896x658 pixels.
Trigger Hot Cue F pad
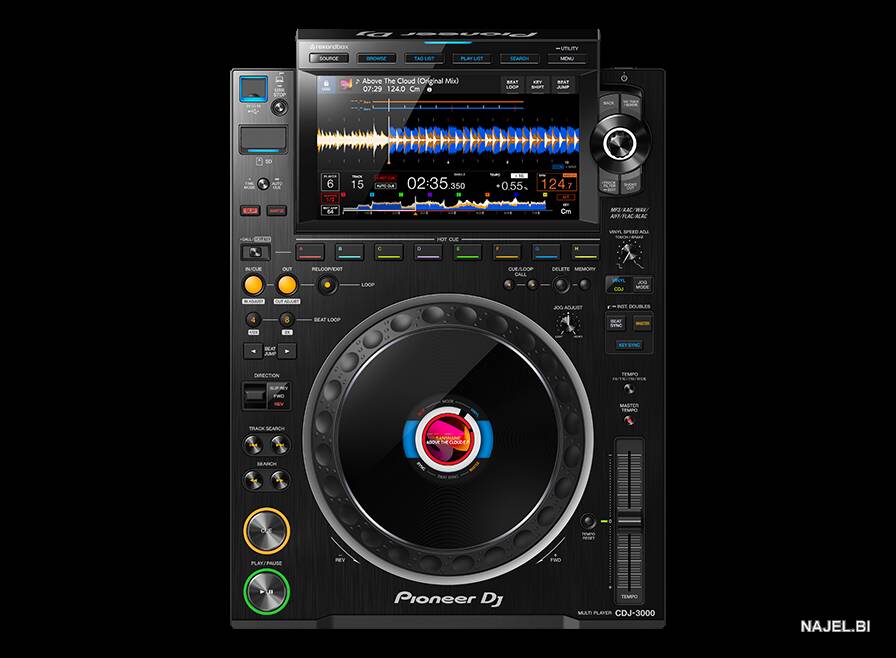(507, 251)
